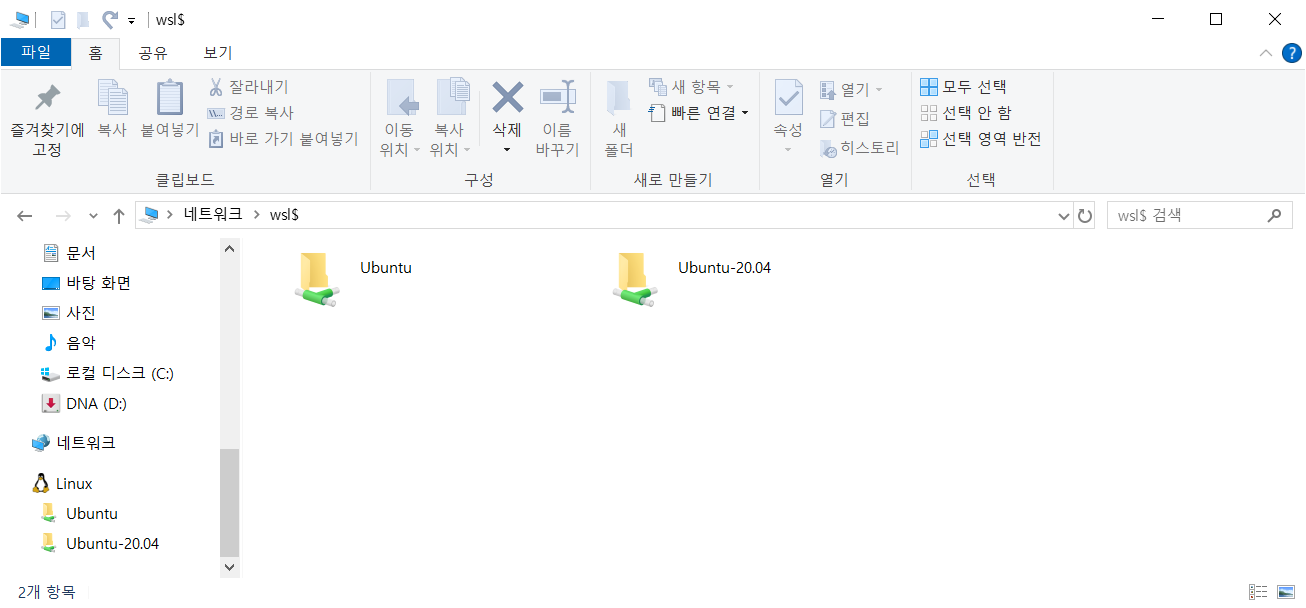Click the 편집 edit command
Image resolution: width=1306 pixels, height=608 pixels.
[845, 119]
